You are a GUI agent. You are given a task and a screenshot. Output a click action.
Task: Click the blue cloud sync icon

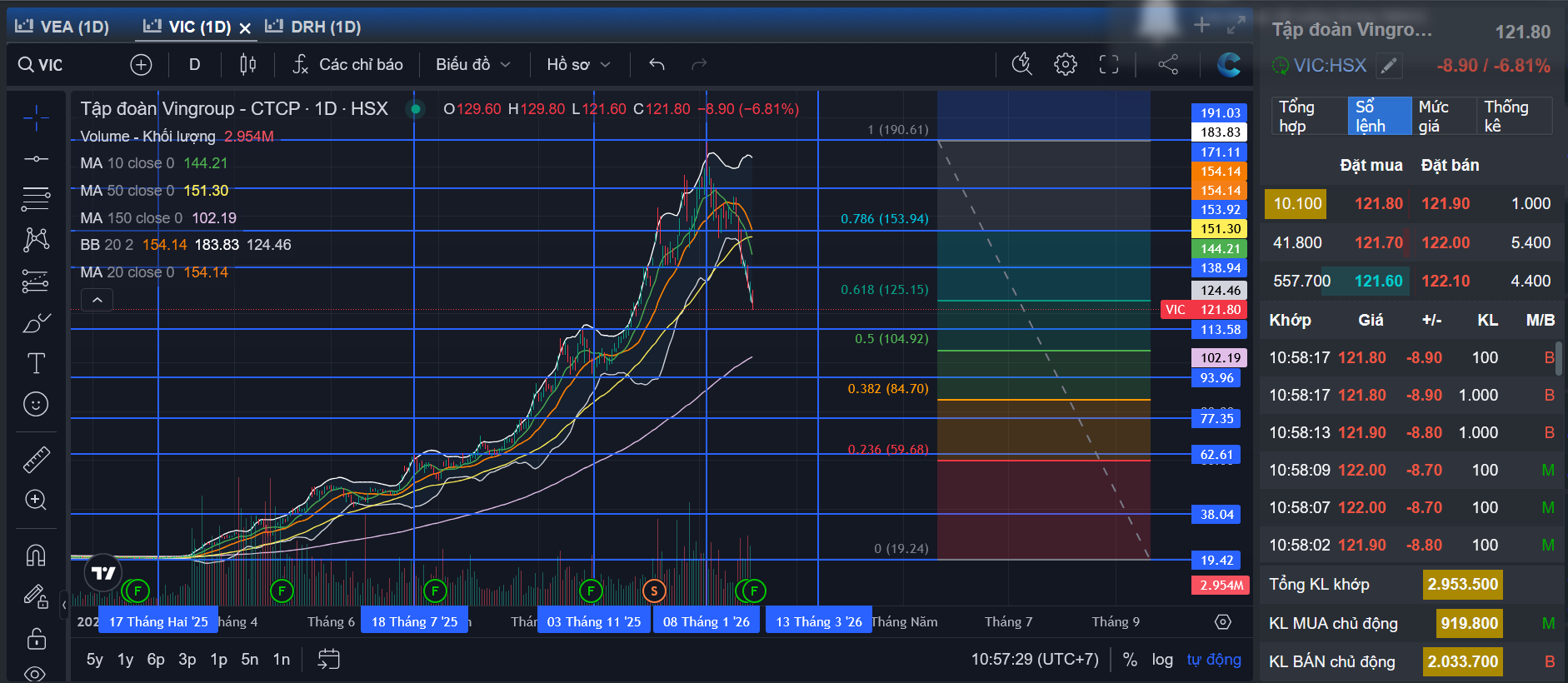[1228, 64]
